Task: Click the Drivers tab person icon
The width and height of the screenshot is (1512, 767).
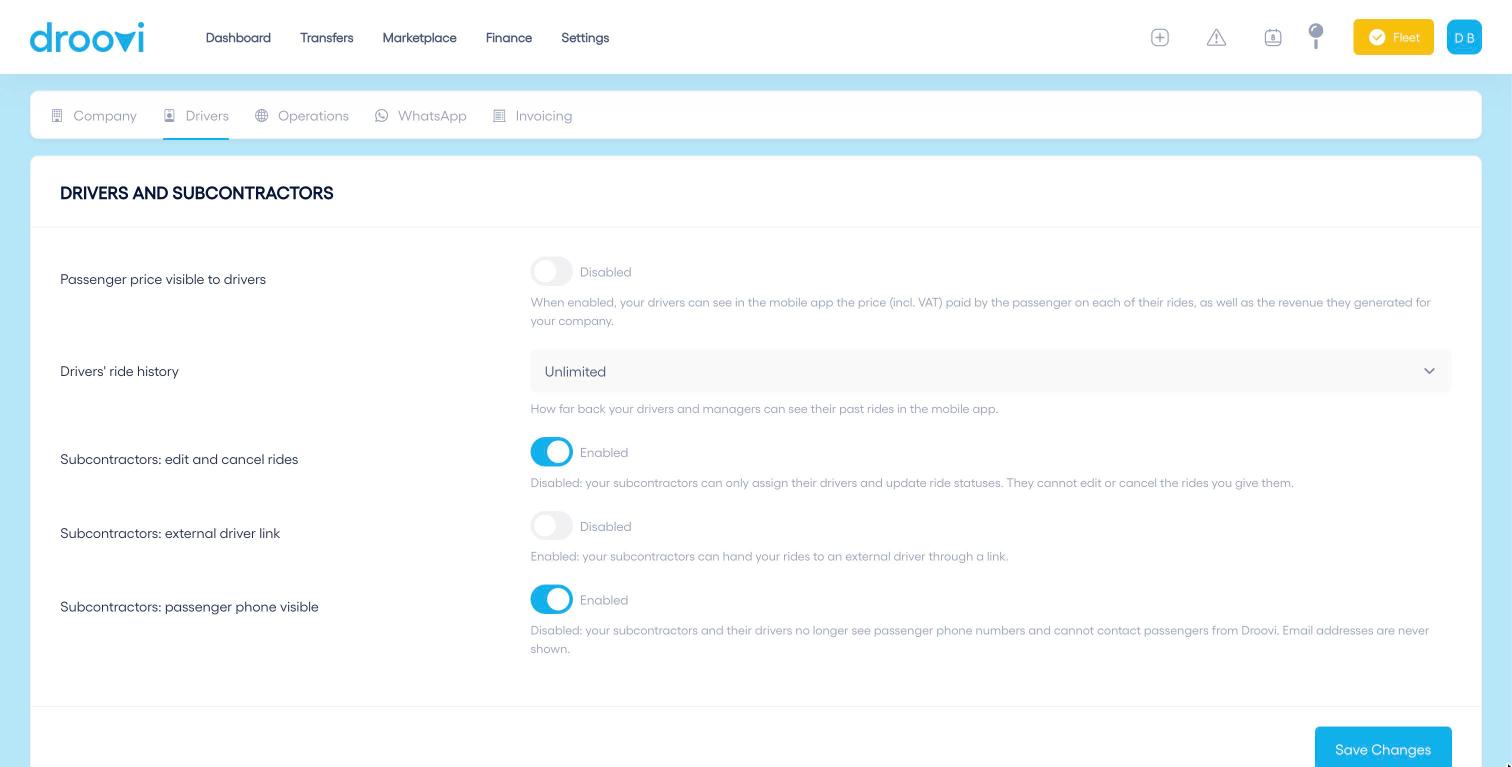Action: click(x=170, y=116)
